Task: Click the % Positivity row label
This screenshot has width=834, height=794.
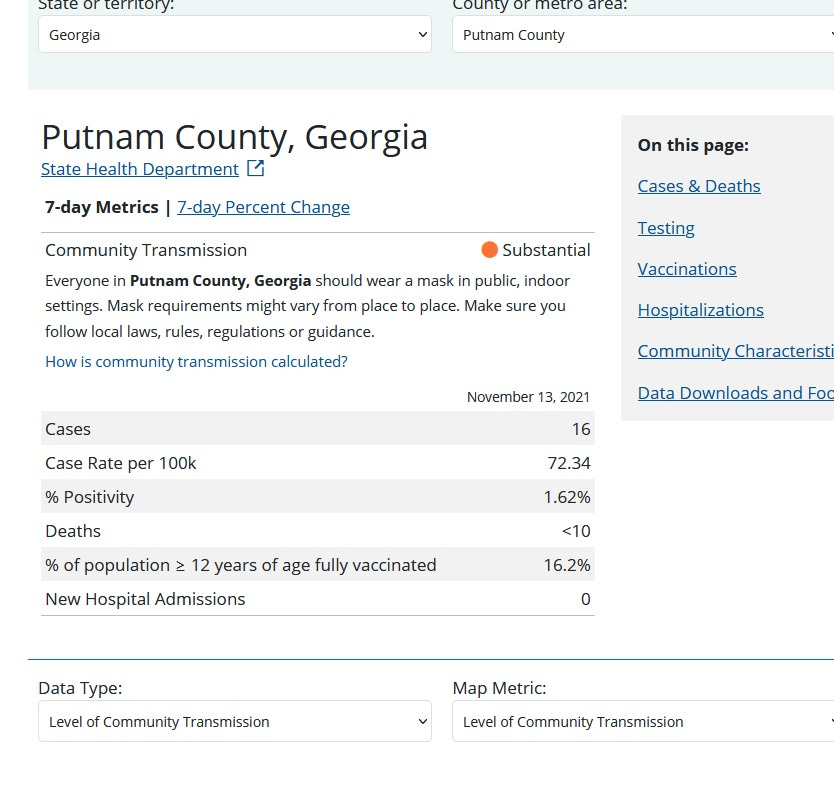Action: (90, 497)
